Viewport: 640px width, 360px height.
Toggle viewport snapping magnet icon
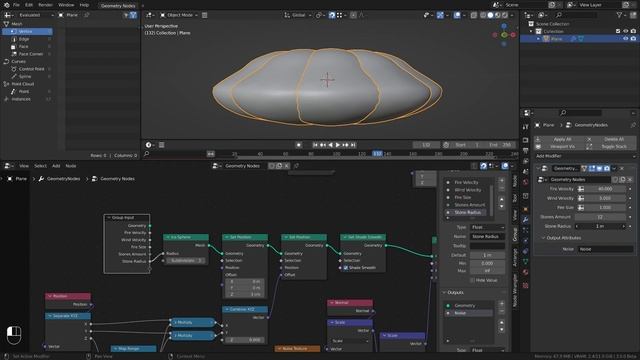[x=332, y=15]
